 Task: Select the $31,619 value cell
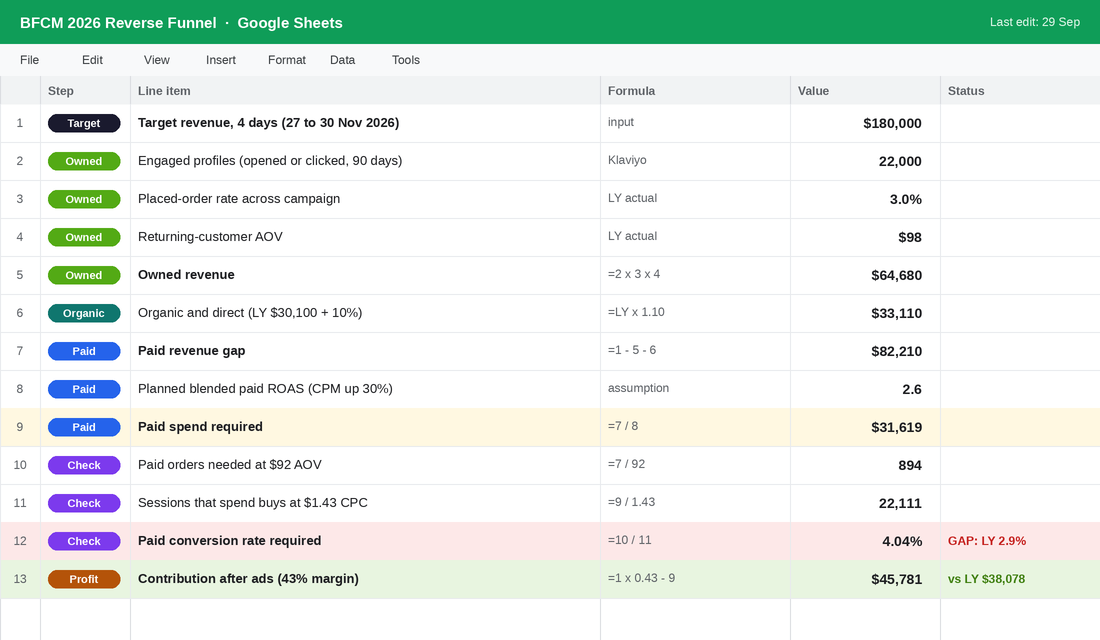pyautogui.click(x=865, y=427)
